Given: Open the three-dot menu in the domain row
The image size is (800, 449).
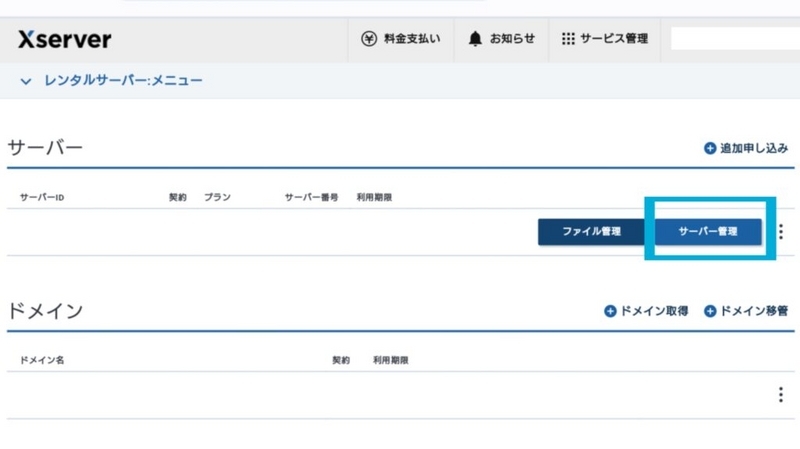Looking at the screenshot, I should [x=781, y=394].
